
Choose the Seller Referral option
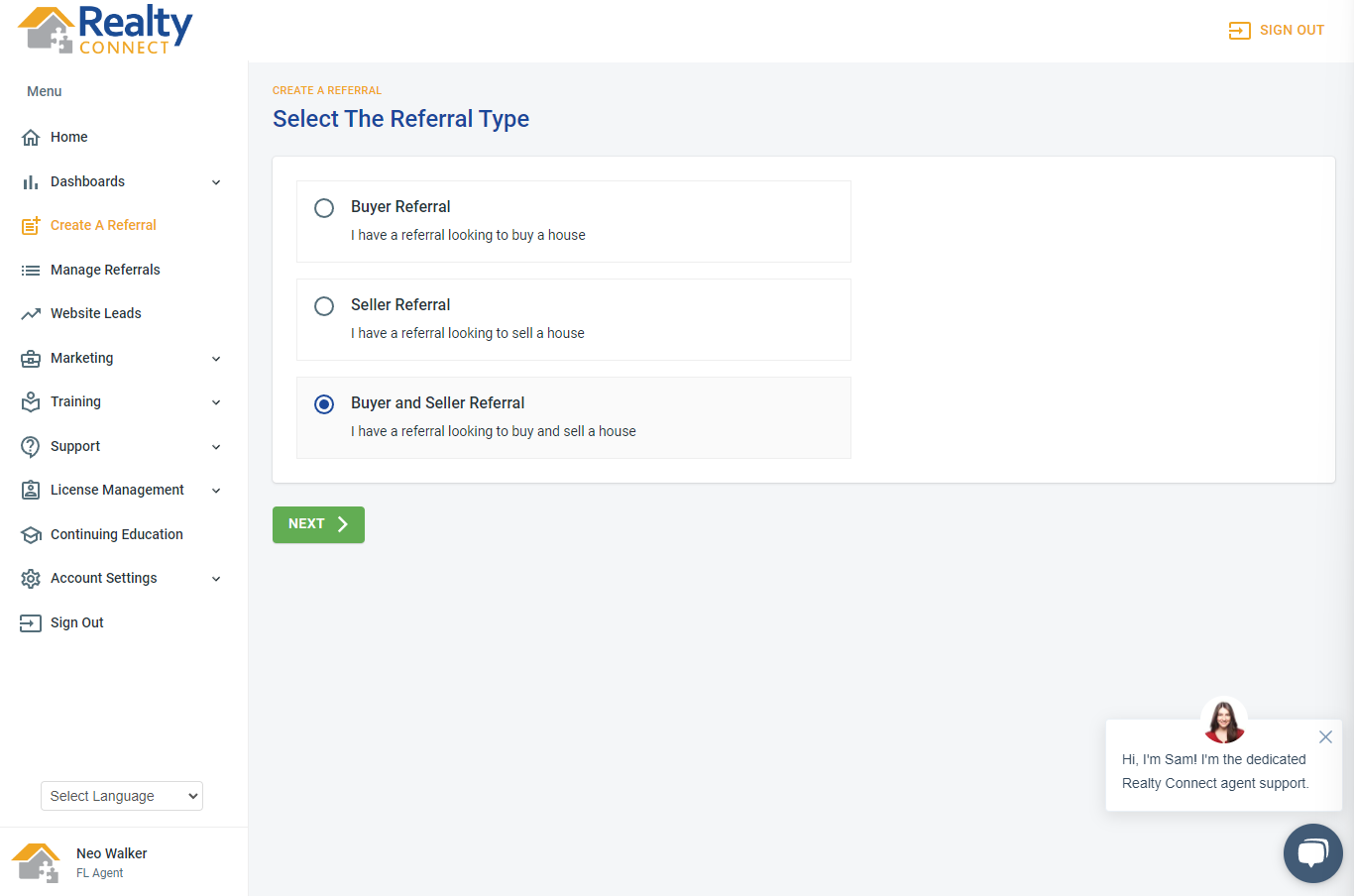point(324,306)
